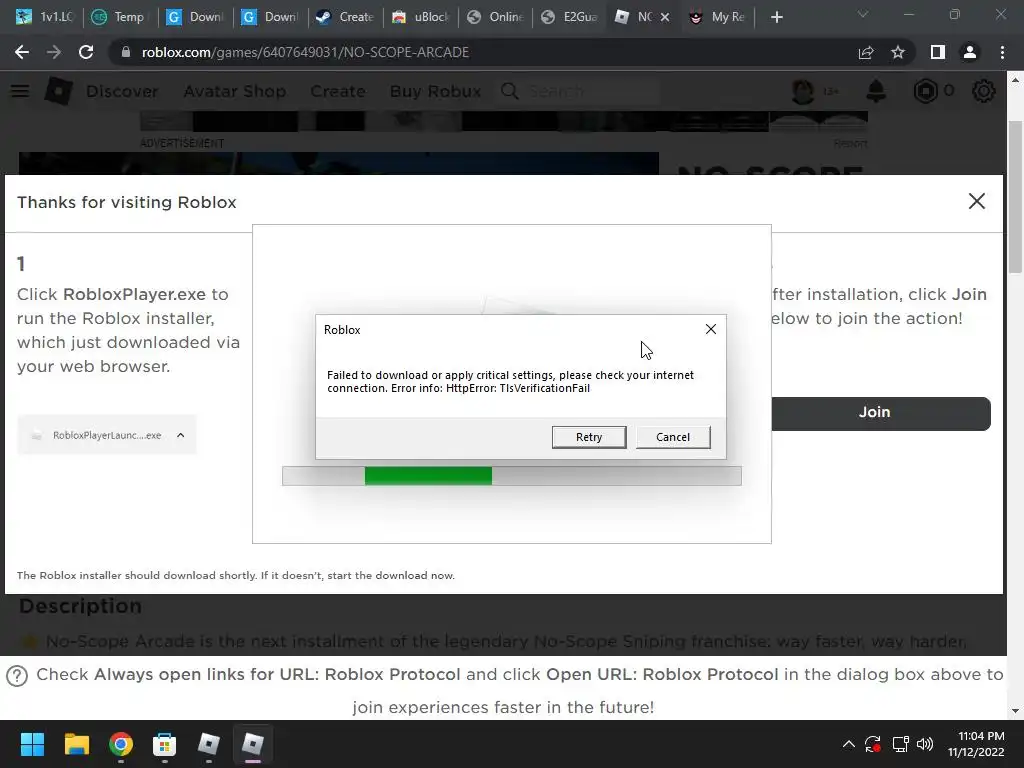This screenshot has height=768, width=1024.
Task: Go back with the browser back arrow
Action: click(x=22, y=52)
